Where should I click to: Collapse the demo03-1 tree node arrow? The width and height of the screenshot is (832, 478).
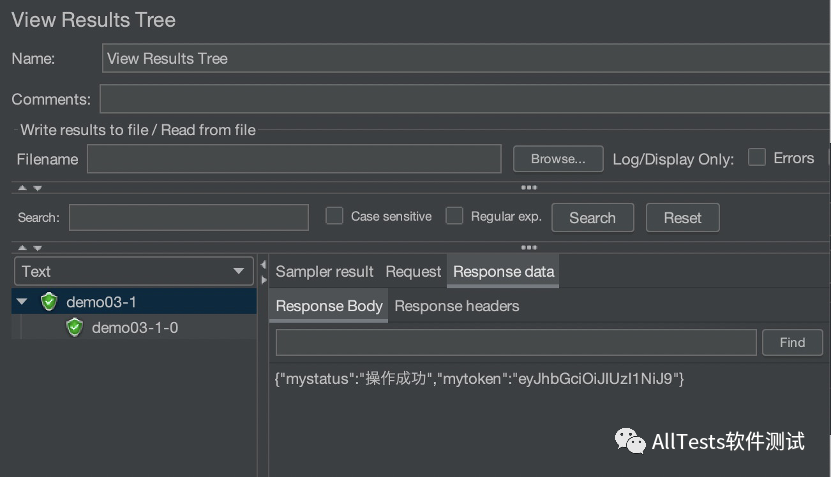pos(22,301)
